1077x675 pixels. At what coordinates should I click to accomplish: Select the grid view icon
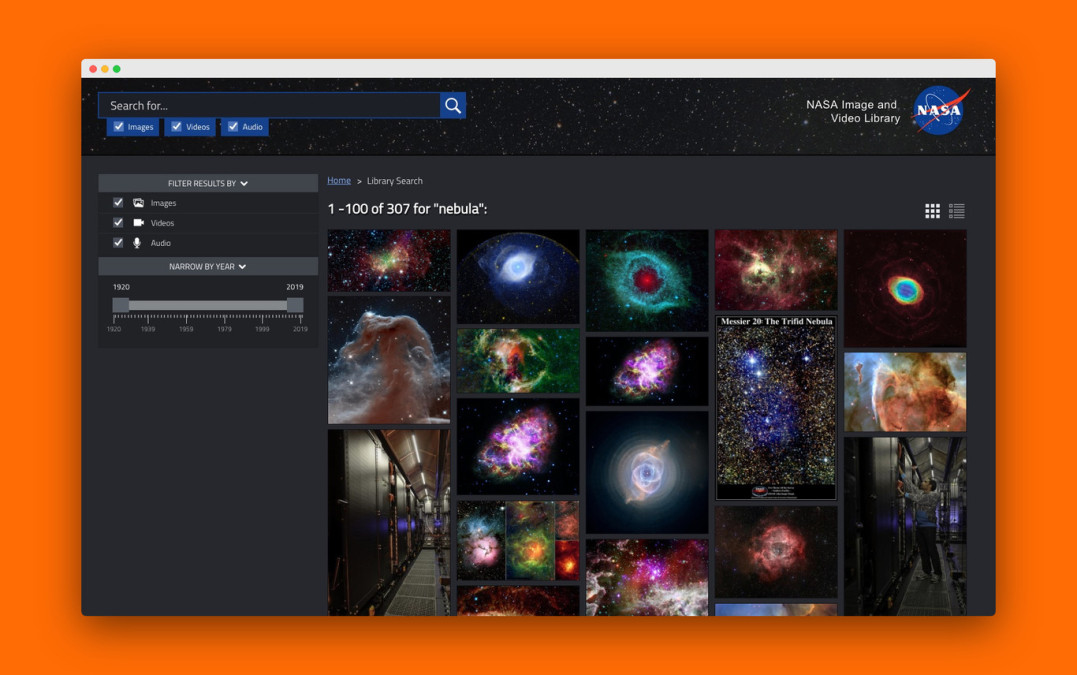click(932, 211)
